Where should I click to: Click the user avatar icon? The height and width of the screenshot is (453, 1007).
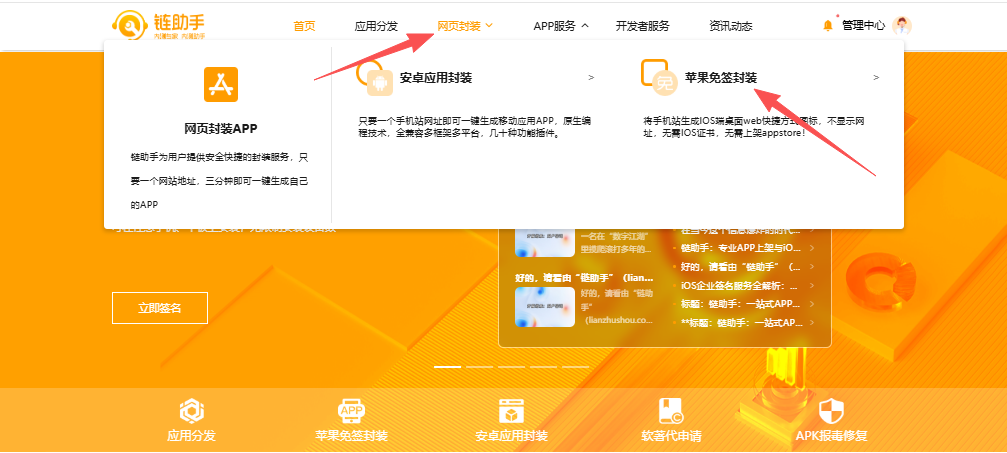(x=902, y=26)
